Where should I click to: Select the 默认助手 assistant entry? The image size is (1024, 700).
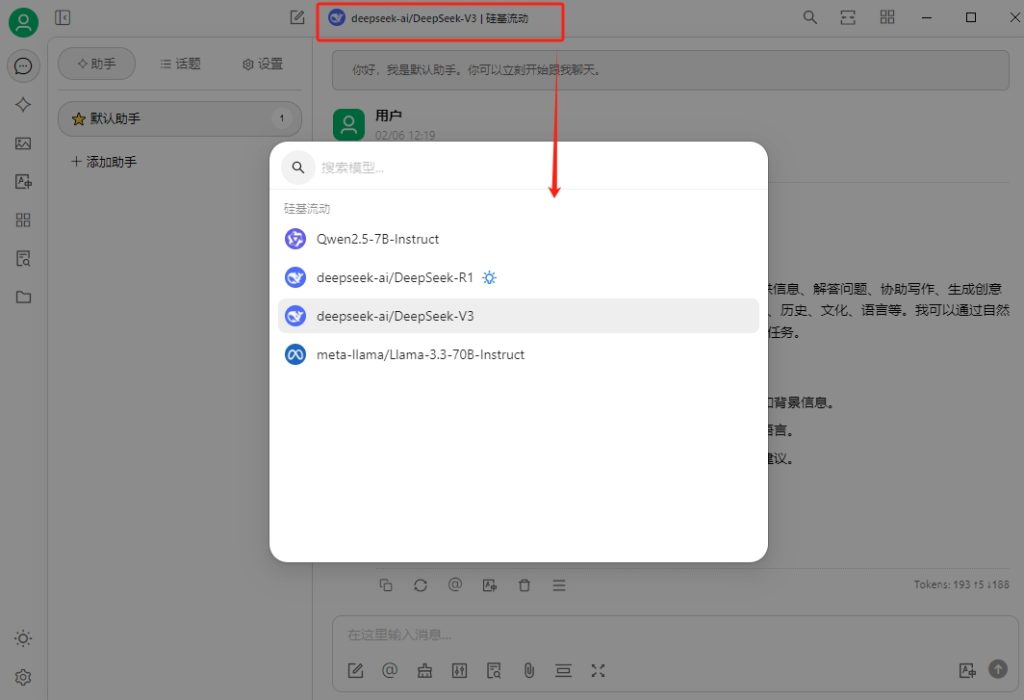(180, 119)
